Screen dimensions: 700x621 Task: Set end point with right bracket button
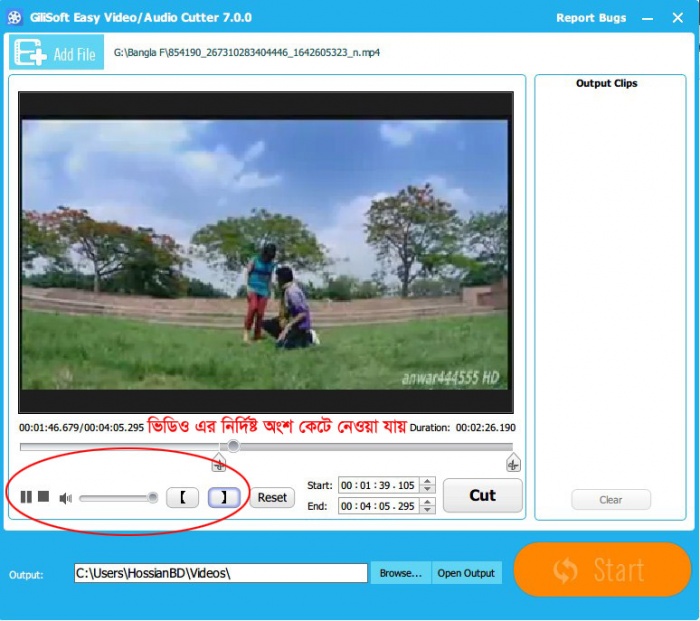224,497
